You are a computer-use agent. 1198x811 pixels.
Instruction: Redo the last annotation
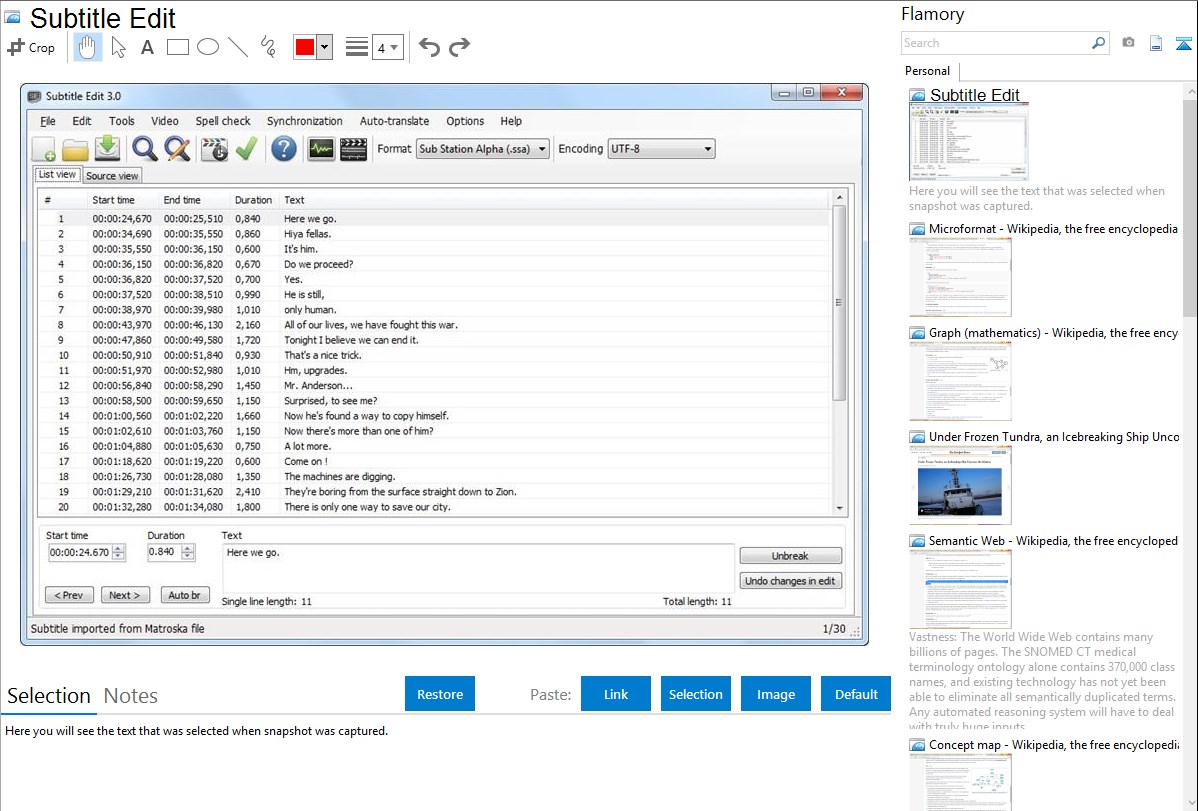coord(459,47)
